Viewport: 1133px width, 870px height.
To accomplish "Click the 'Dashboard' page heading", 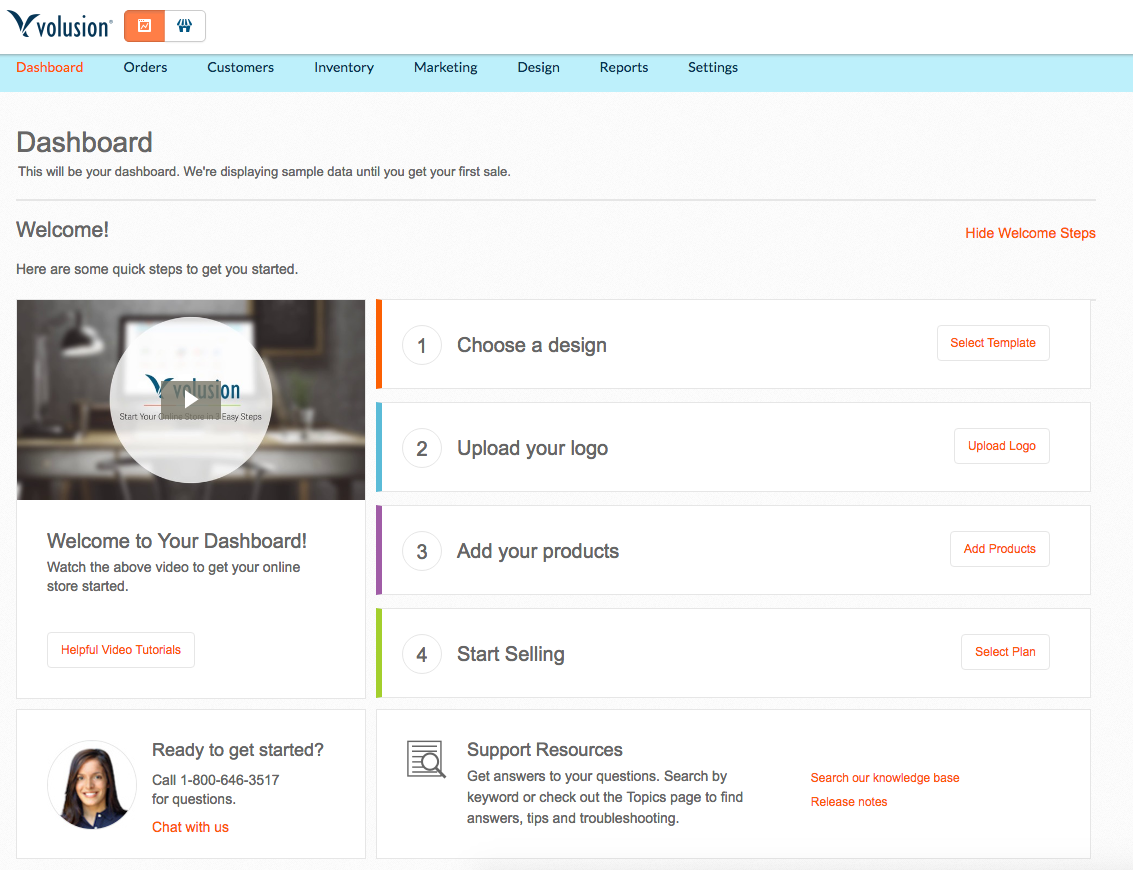I will point(85,142).
